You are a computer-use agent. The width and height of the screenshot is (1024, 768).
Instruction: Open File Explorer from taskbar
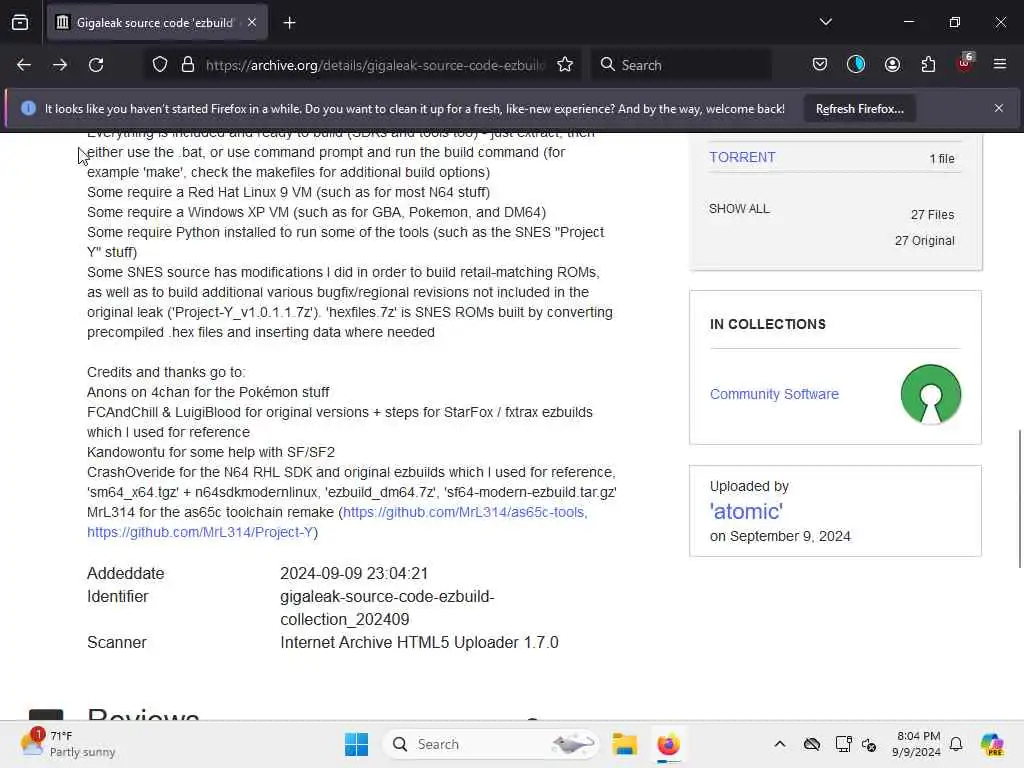624,744
